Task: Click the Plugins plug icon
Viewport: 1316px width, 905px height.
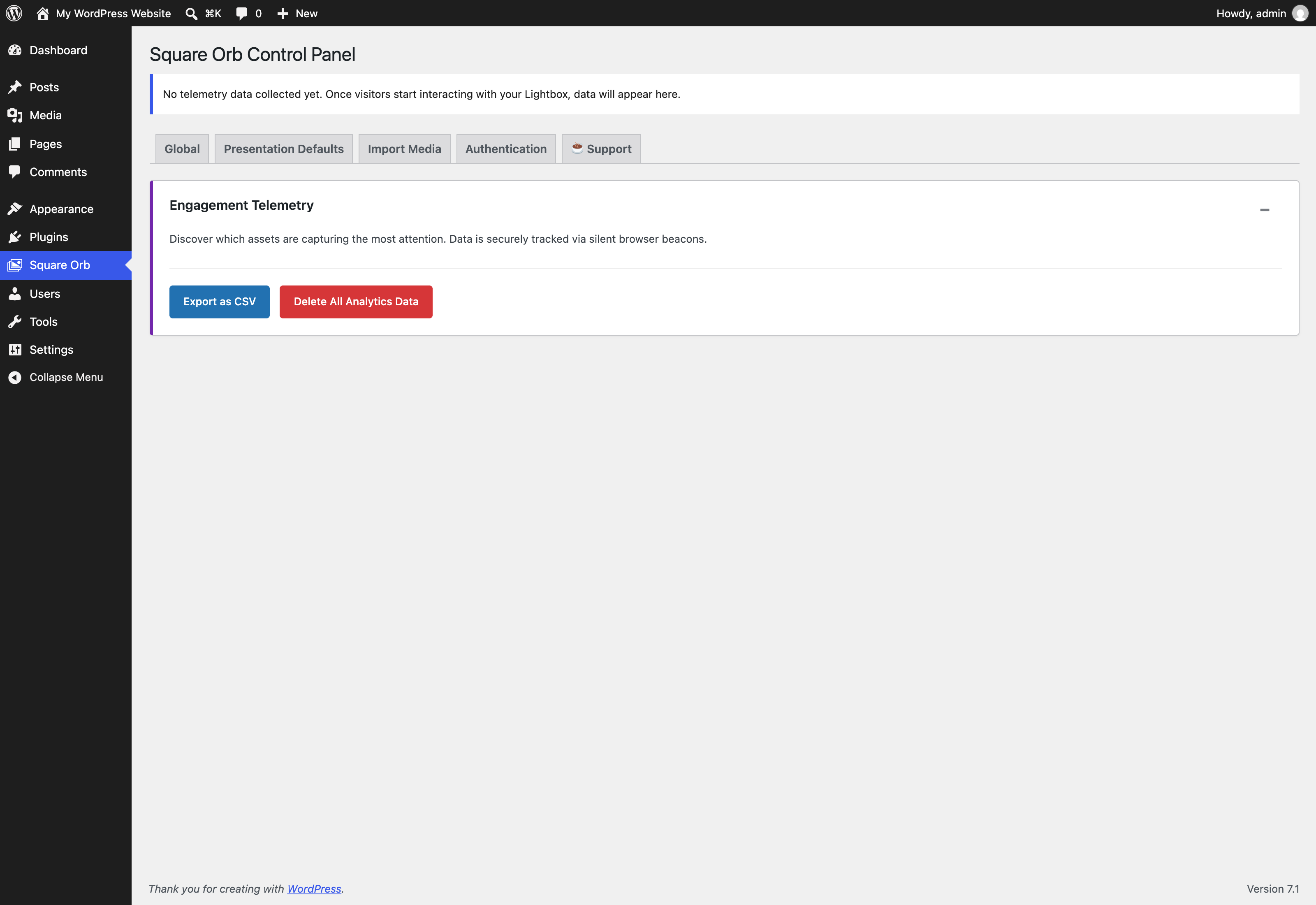Action: [x=15, y=237]
